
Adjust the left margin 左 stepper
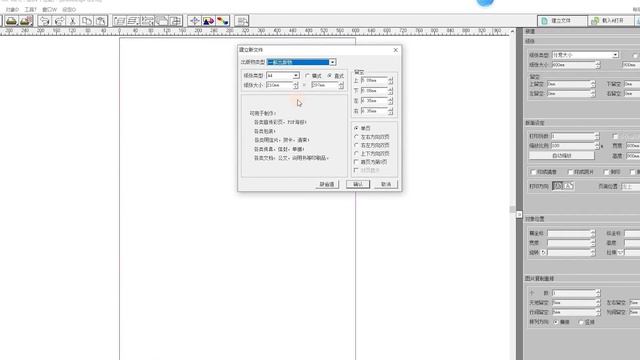pos(391,101)
